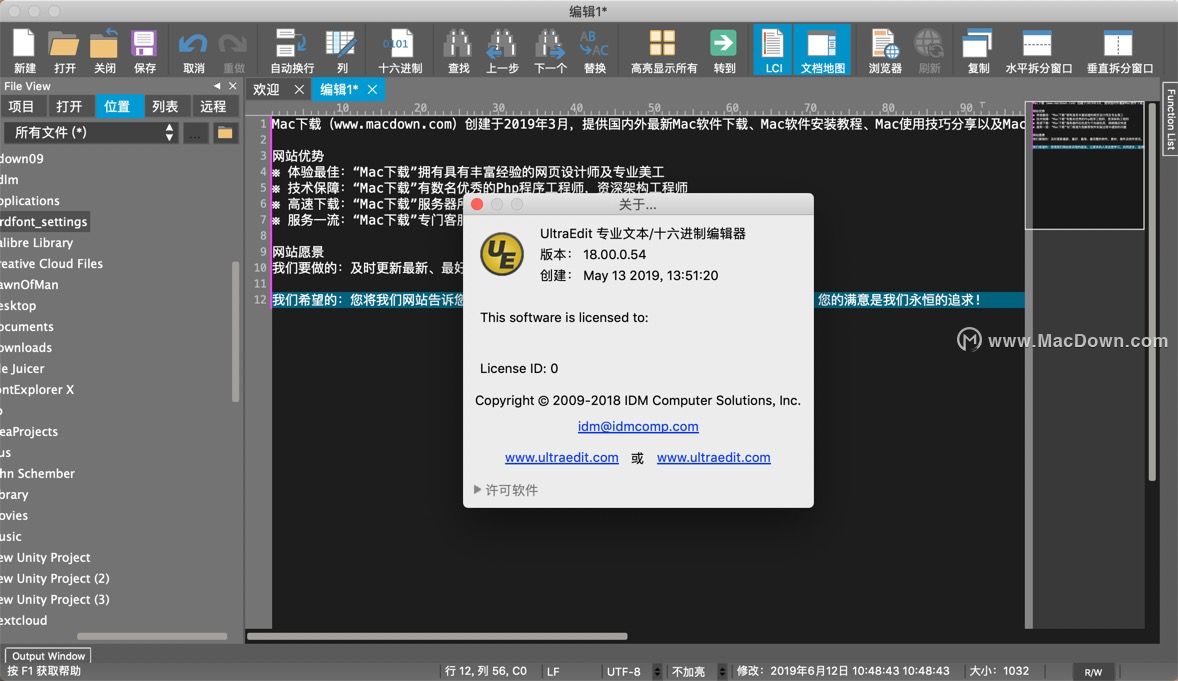Switch to the 列表 tab in File View

coord(165,107)
